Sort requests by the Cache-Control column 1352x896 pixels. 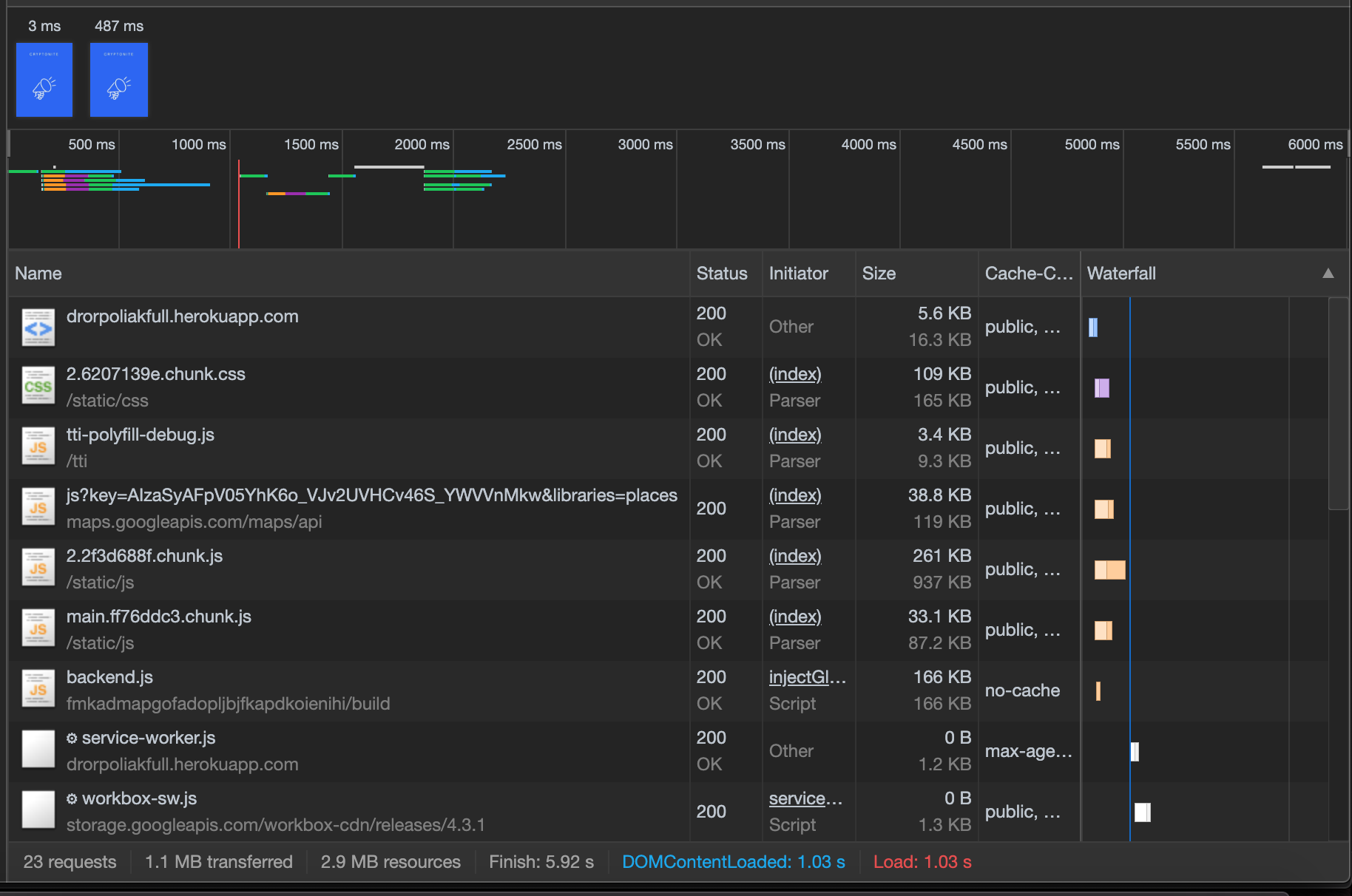(x=1029, y=274)
